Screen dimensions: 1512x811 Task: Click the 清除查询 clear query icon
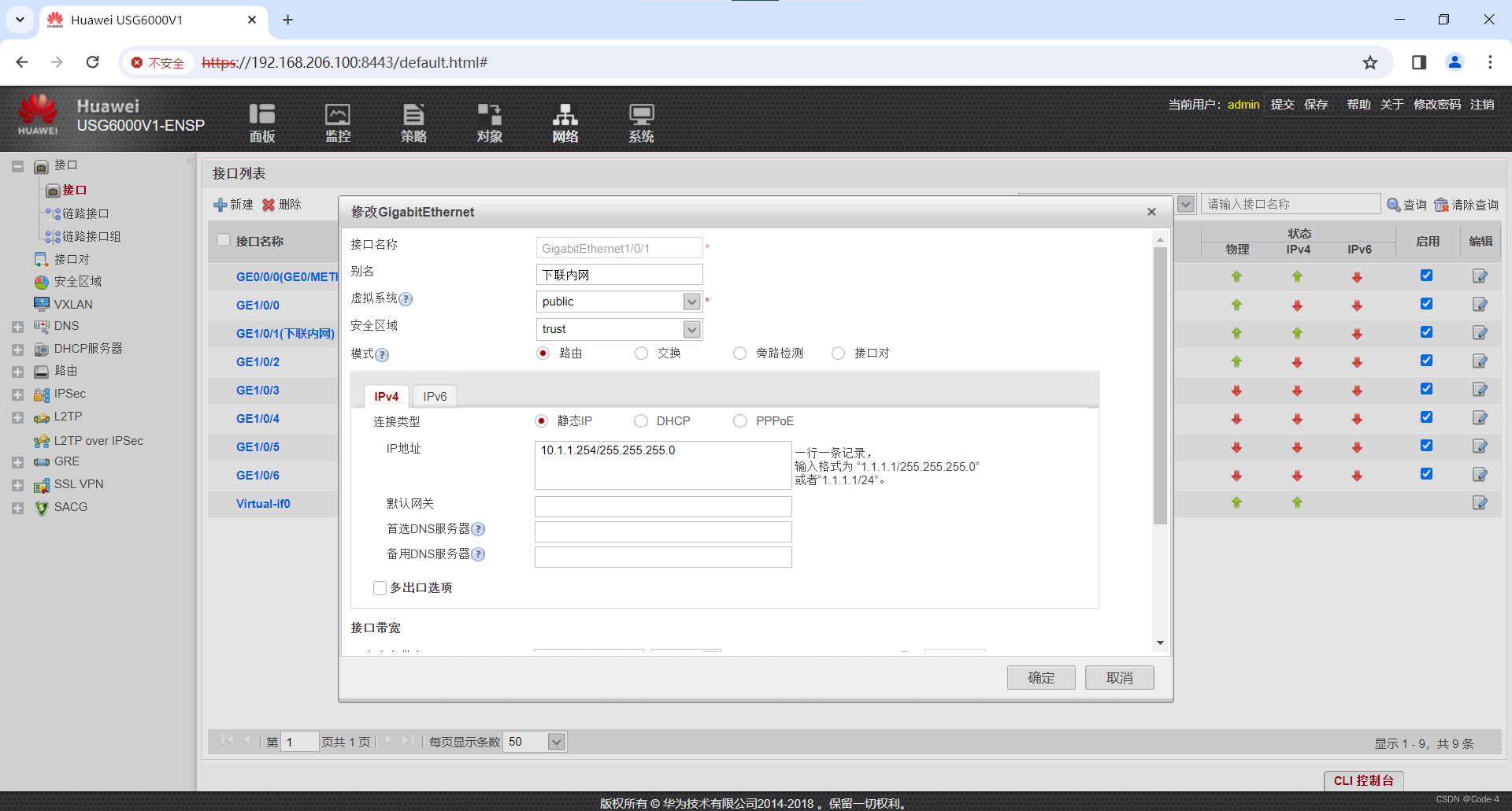pos(1441,205)
